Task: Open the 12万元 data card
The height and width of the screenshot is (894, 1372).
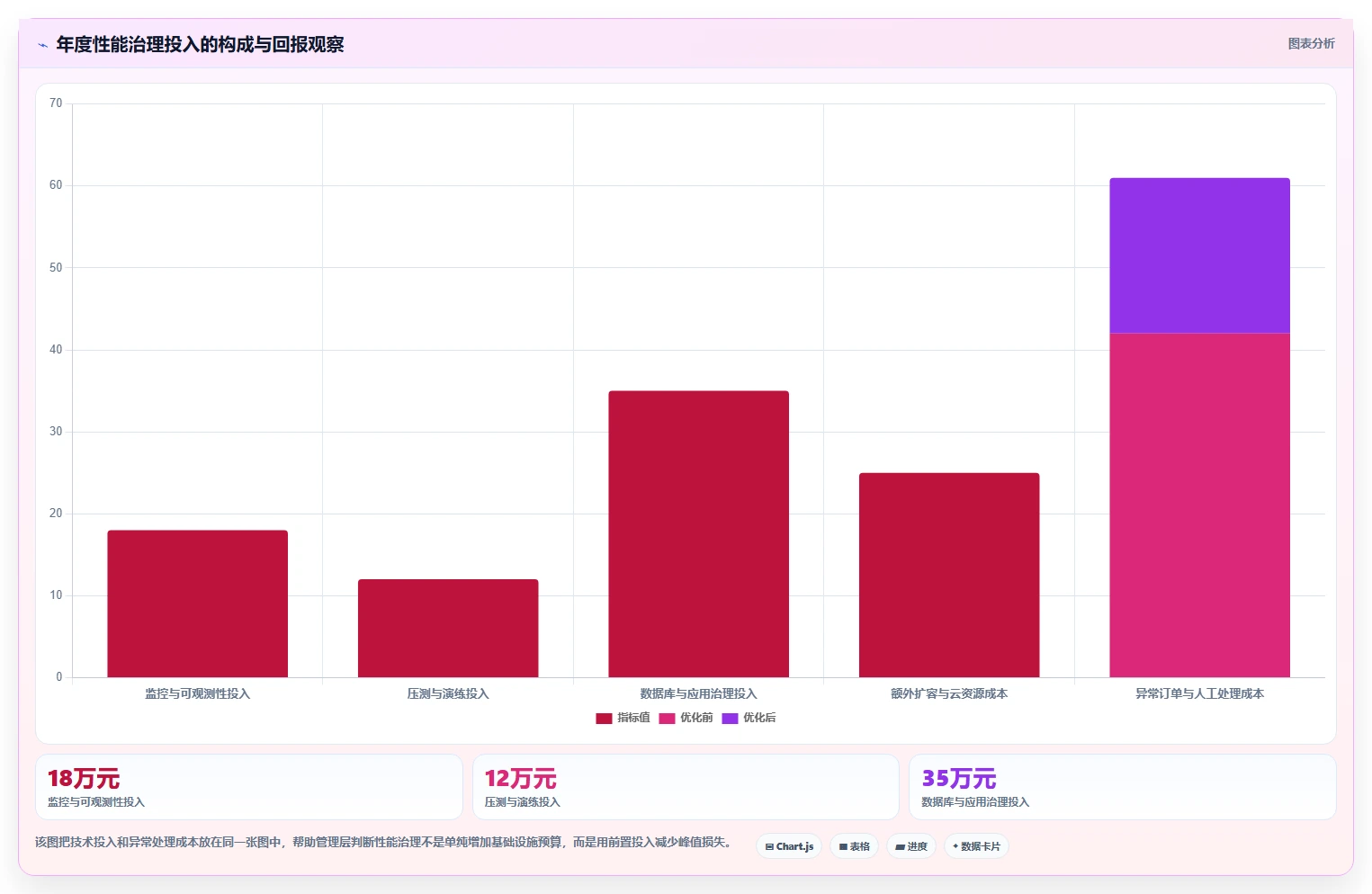Action: click(686, 787)
